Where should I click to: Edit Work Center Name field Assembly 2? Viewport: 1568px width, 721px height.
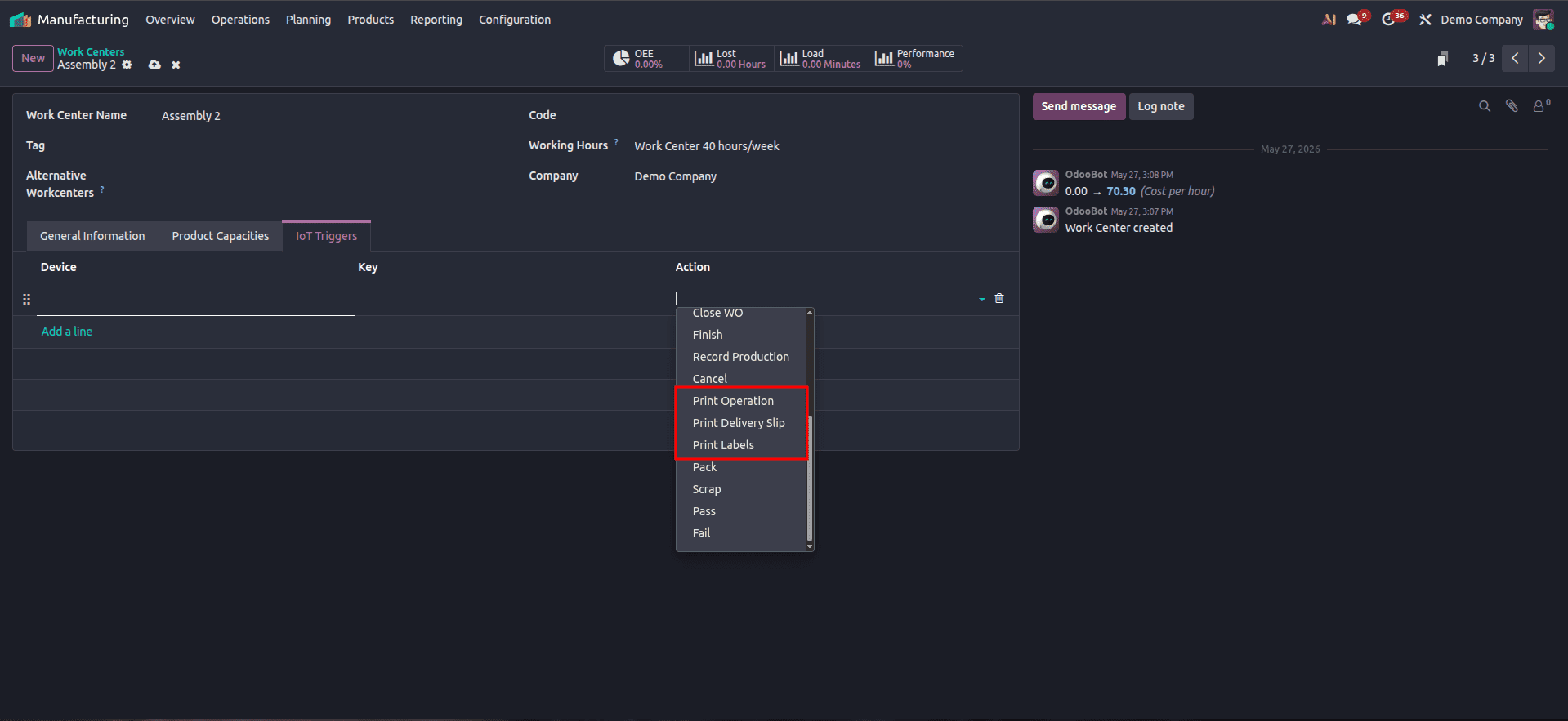coord(332,116)
